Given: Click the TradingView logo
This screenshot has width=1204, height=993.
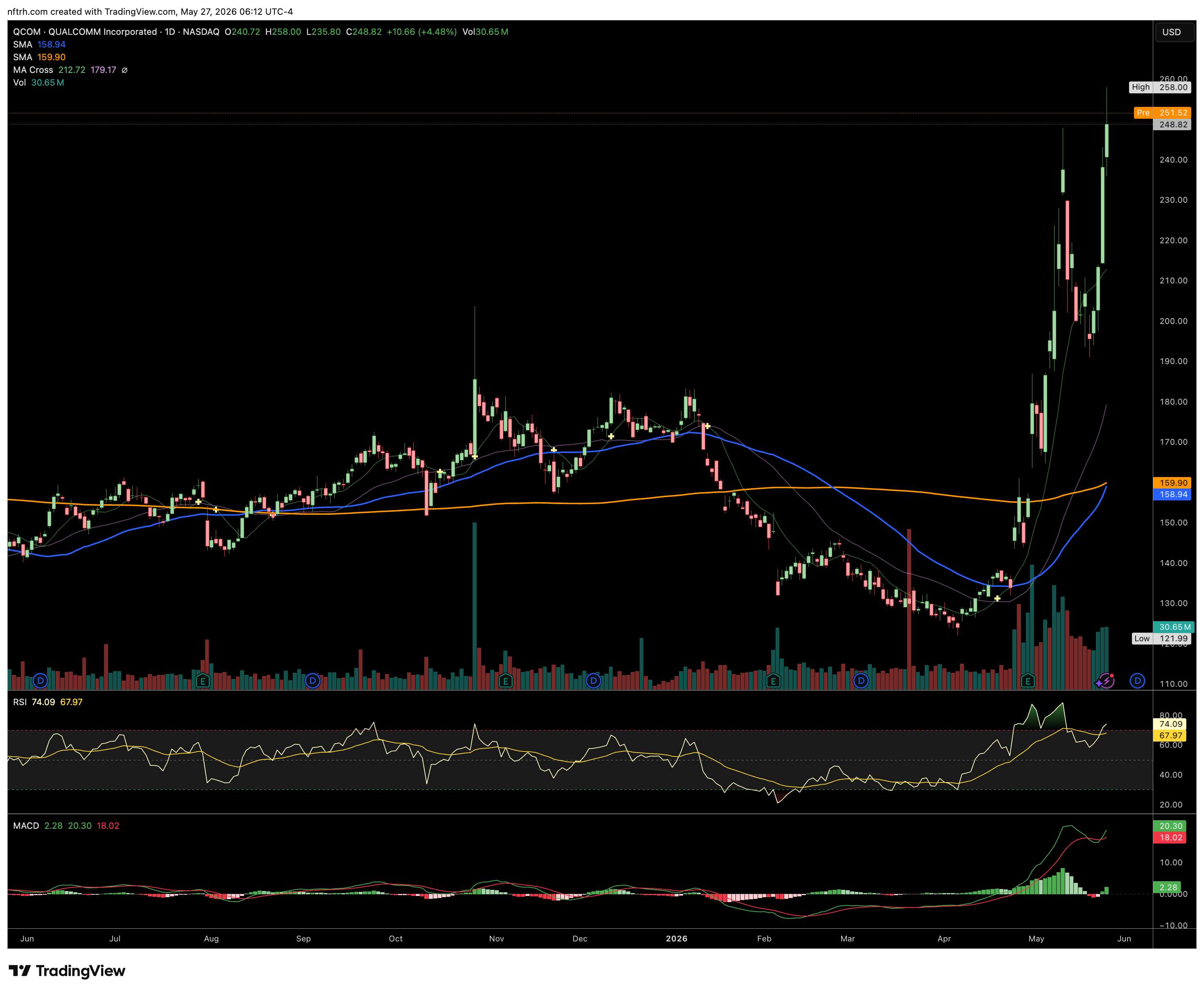Looking at the screenshot, I should (x=67, y=971).
